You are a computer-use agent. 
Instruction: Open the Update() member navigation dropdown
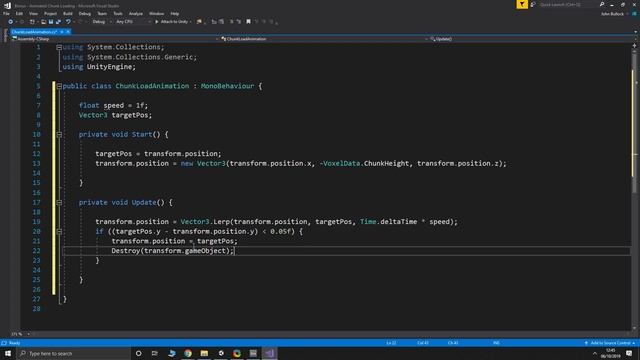(x=531, y=39)
